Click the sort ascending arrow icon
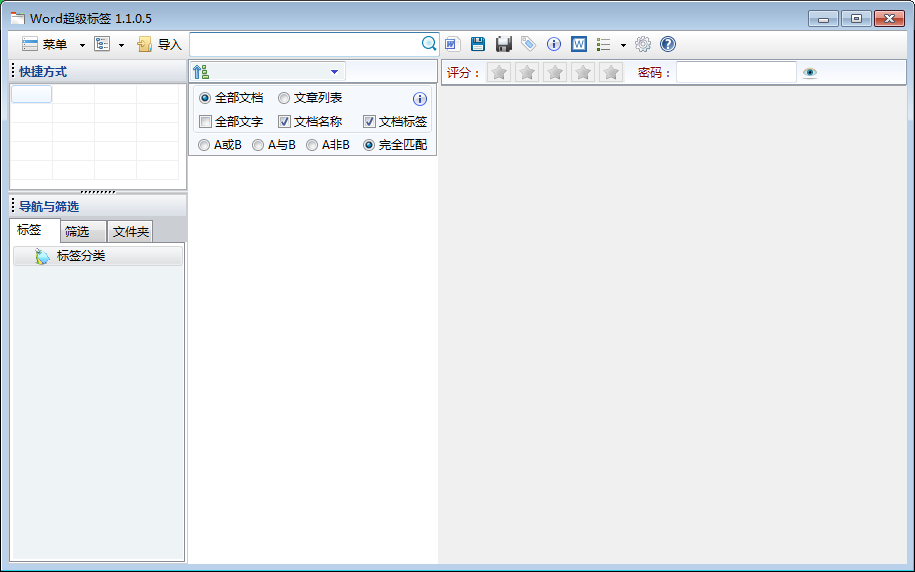Screen dimensions: 915x572 [x=201, y=72]
